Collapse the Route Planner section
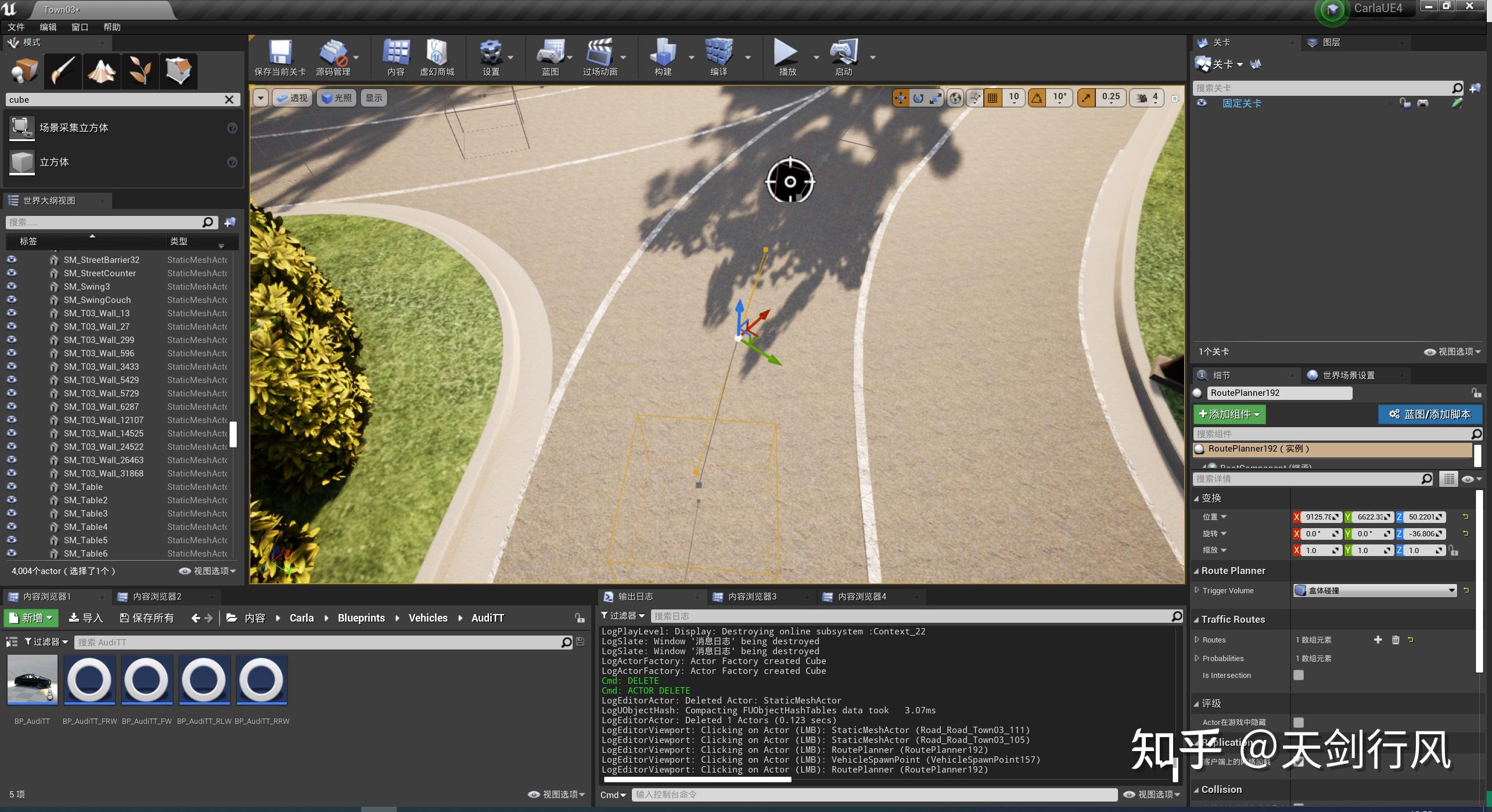Screen dimensions: 1492x812 click(x=1196, y=571)
